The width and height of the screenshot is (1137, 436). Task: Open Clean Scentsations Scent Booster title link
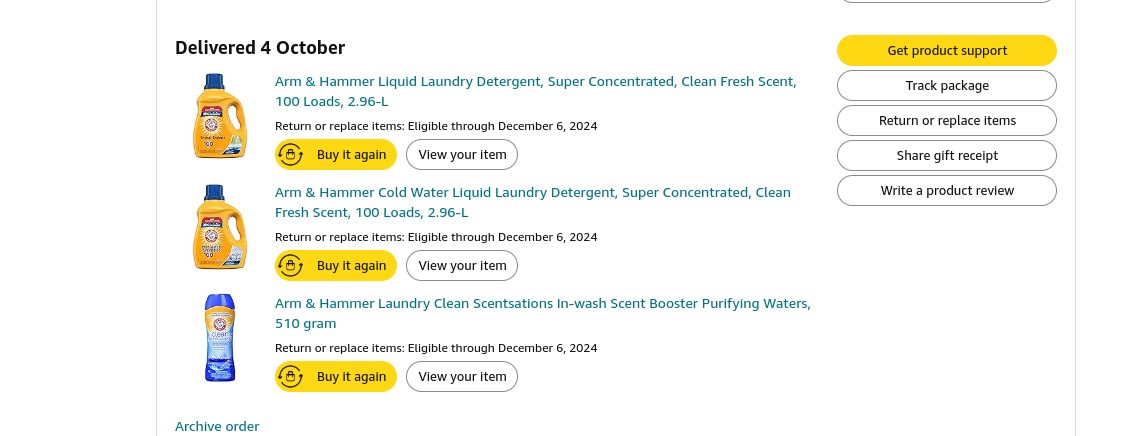click(542, 313)
